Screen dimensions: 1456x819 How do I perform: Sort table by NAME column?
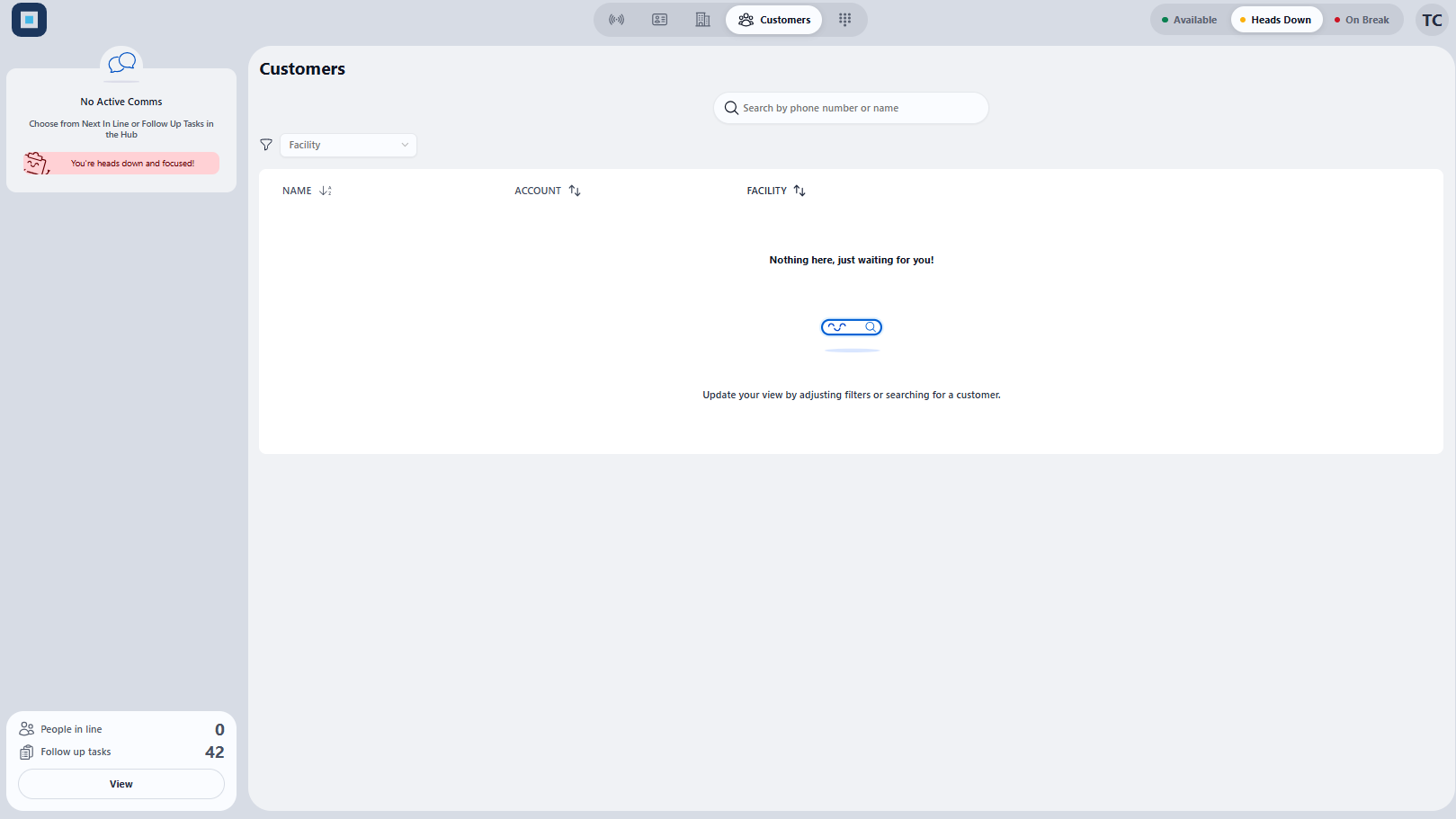click(307, 191)
